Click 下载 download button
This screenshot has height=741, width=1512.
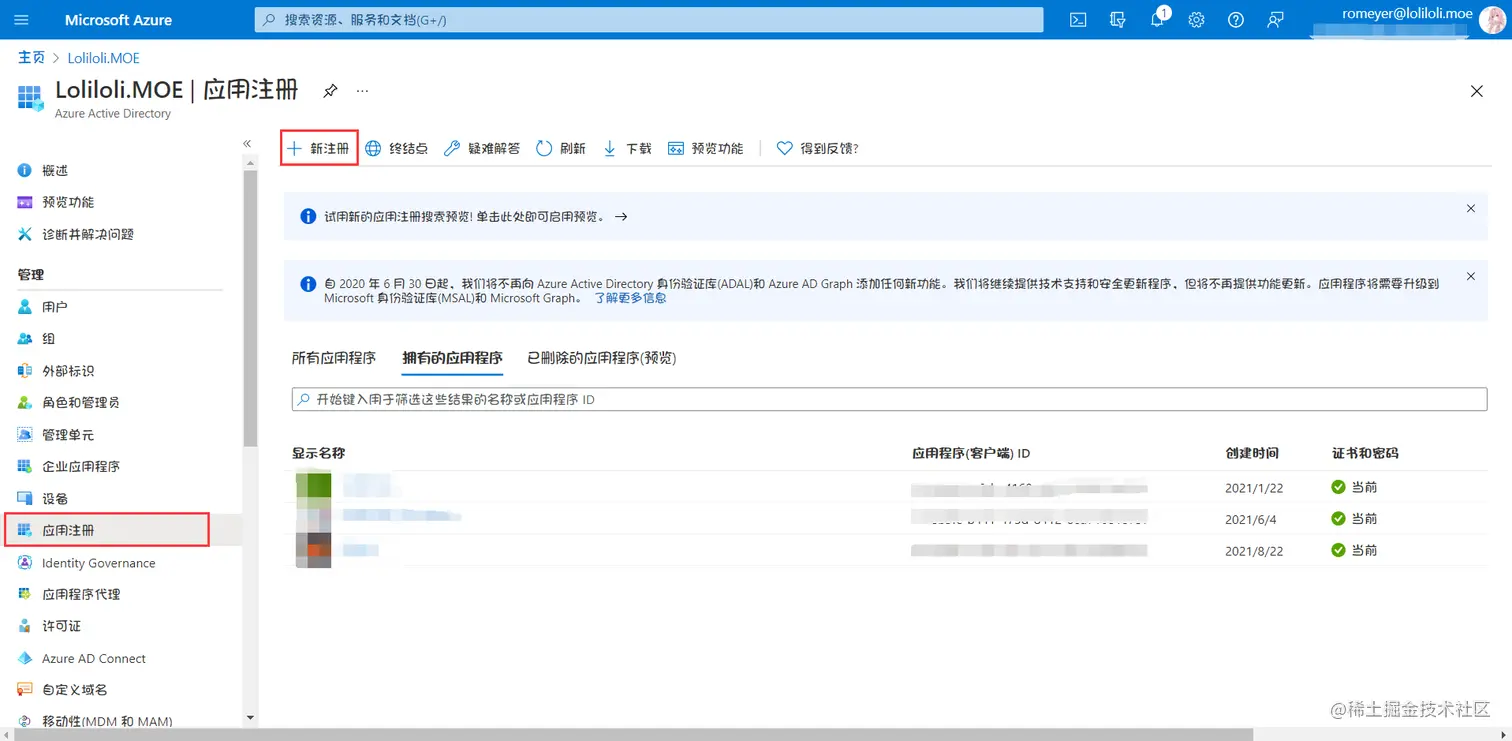[x=627, y=148]
